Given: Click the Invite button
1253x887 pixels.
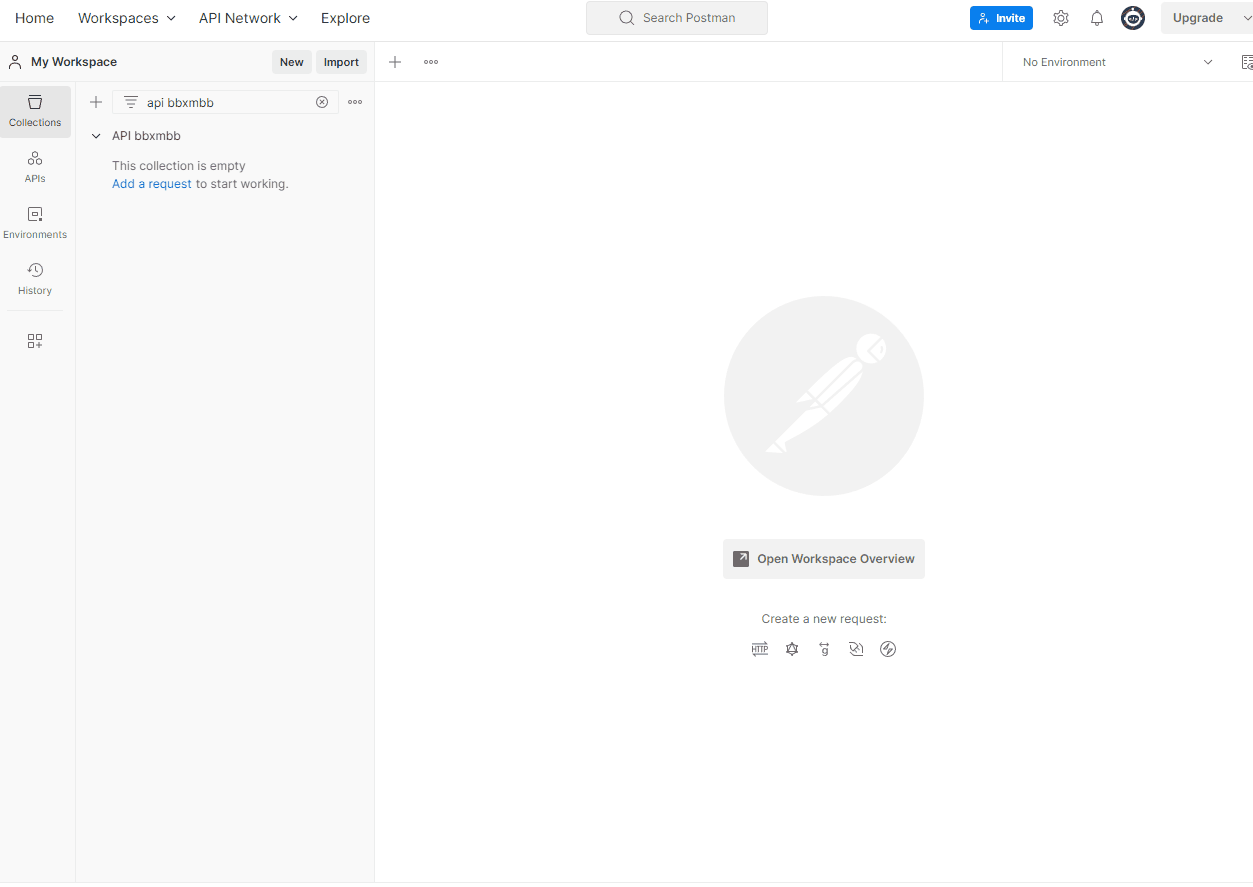Looking at the screenshot, I should point(1001,18).
